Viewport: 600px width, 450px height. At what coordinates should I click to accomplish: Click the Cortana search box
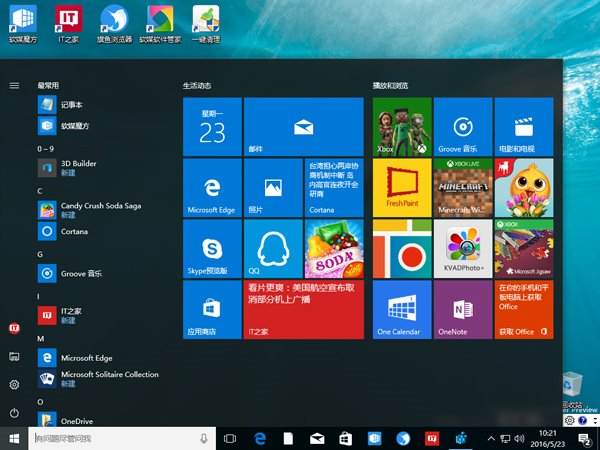[122, 439]
